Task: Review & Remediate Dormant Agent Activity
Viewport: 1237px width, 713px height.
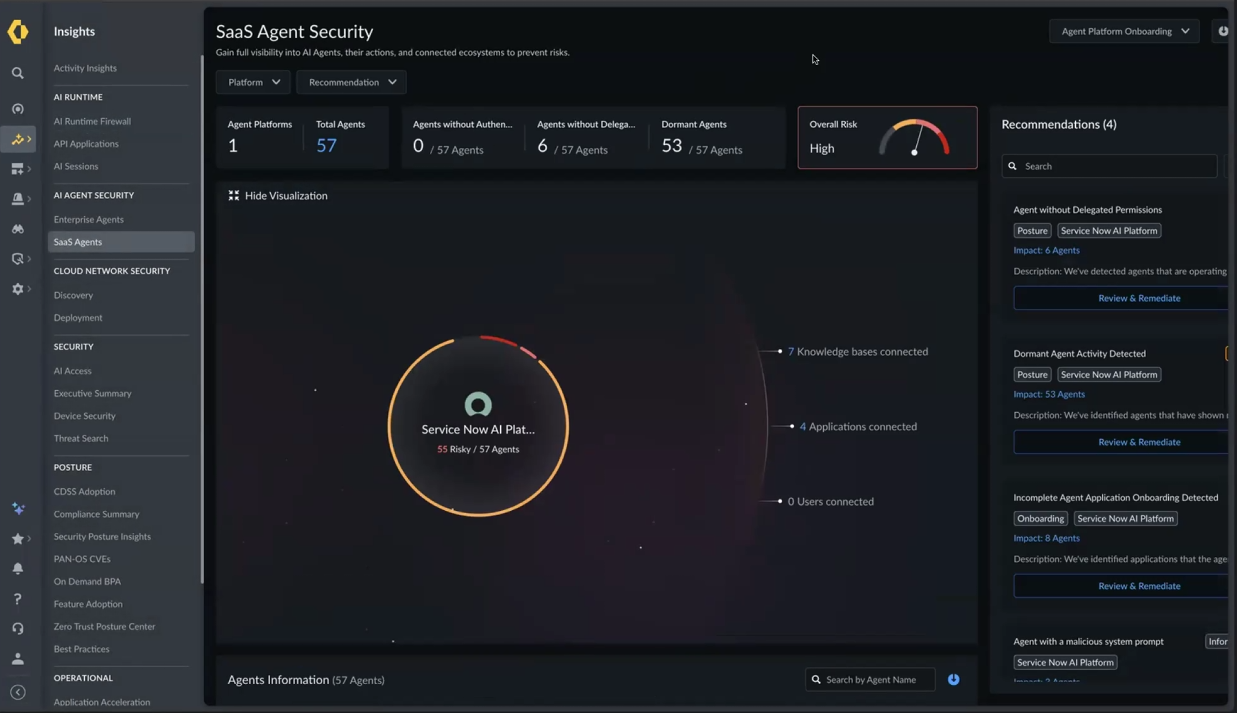Action: [1121, 442]
